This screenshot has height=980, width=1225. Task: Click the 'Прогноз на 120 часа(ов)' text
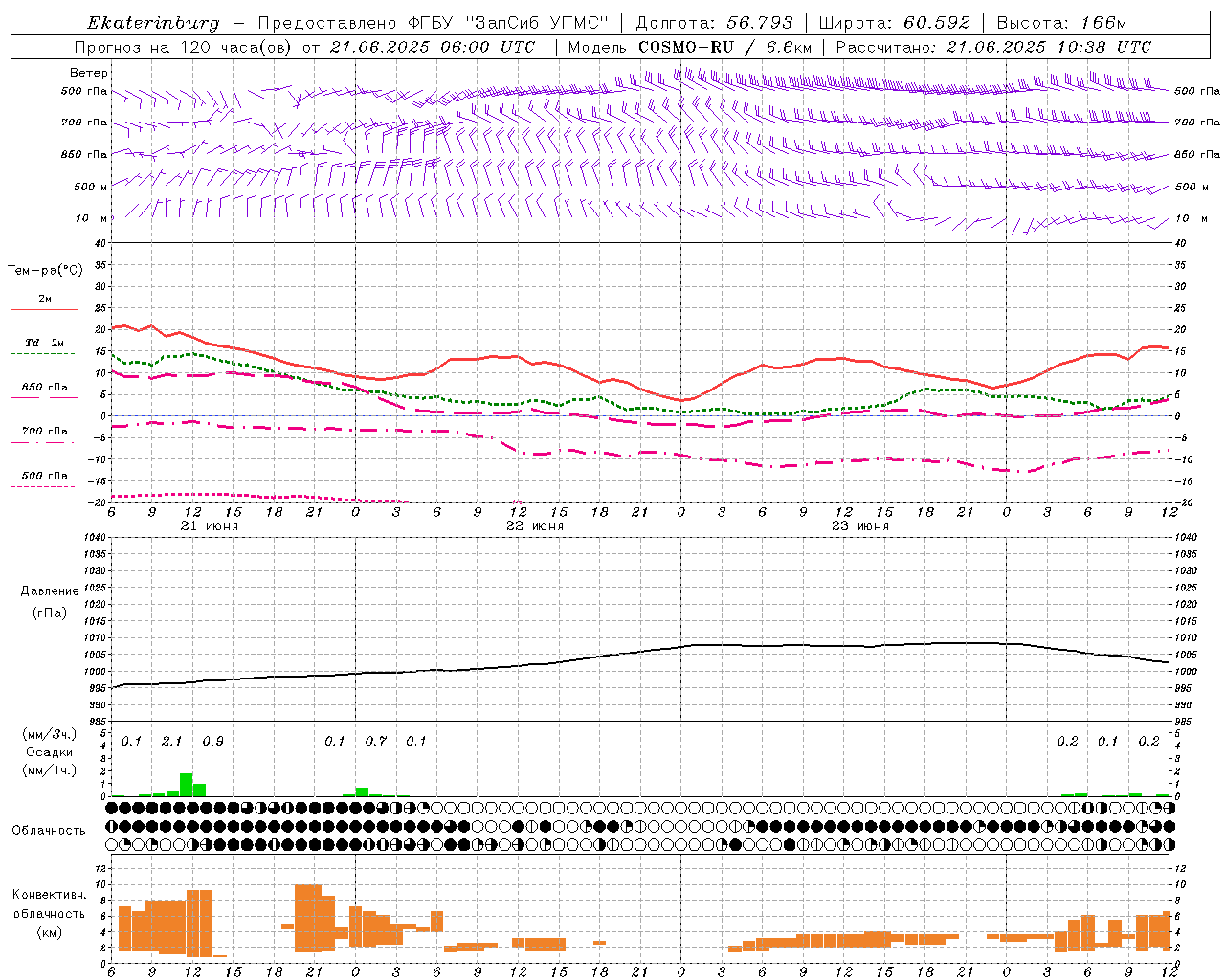click(x=185, y=47)
